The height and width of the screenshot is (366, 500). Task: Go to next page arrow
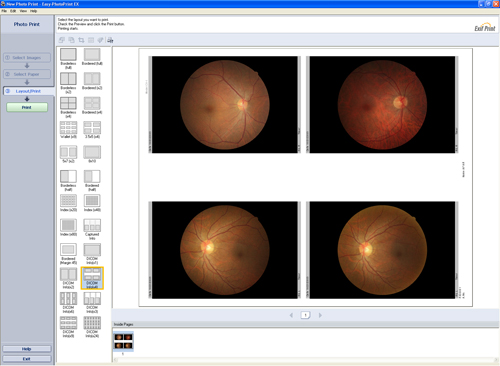click(x=320, y=315)
